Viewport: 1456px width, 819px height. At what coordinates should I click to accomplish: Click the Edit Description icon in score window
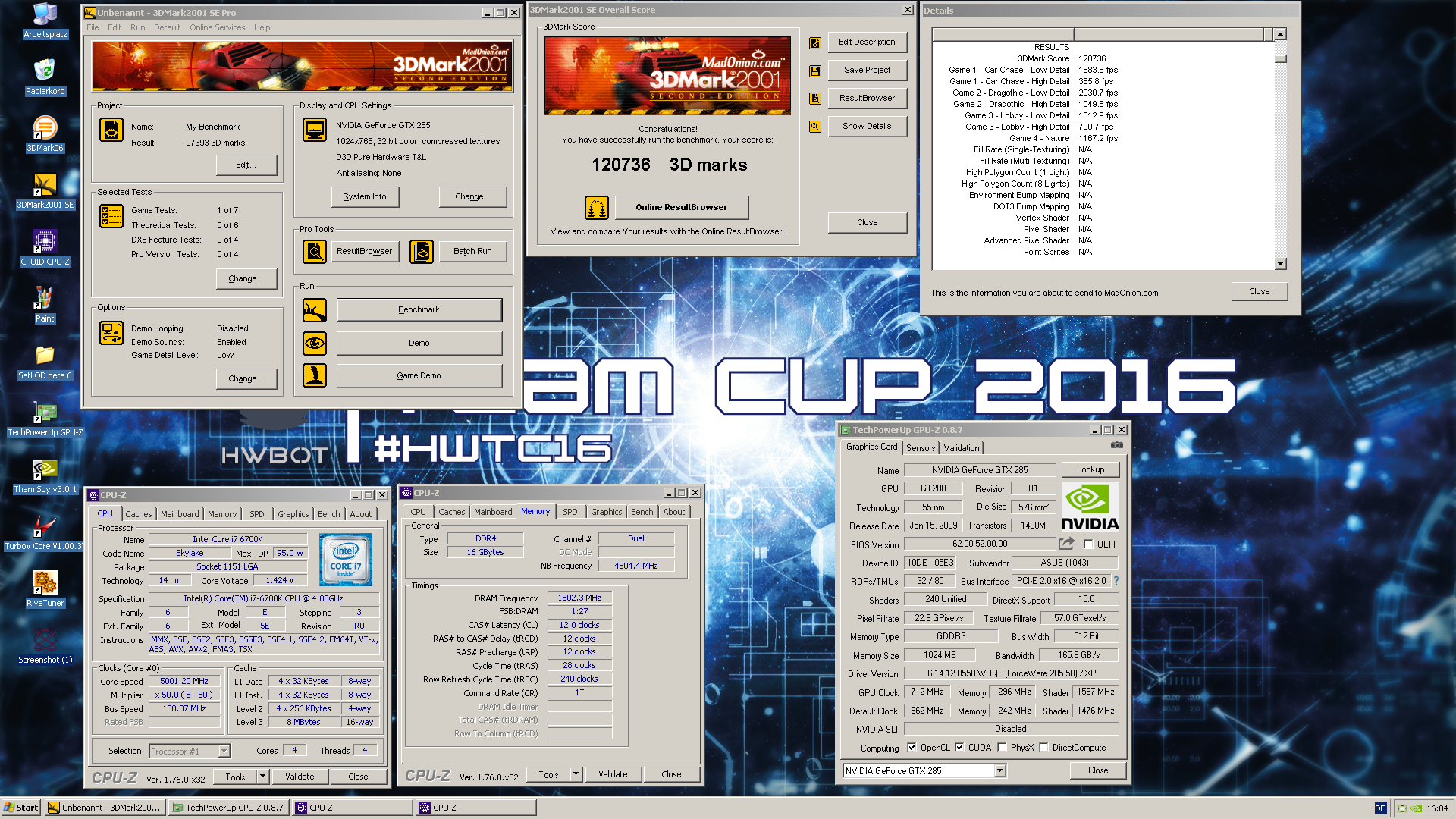[815, 43]
